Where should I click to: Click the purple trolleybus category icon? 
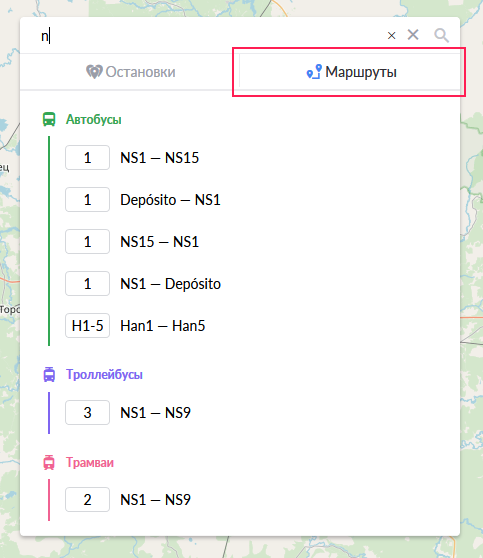(49, 374)
